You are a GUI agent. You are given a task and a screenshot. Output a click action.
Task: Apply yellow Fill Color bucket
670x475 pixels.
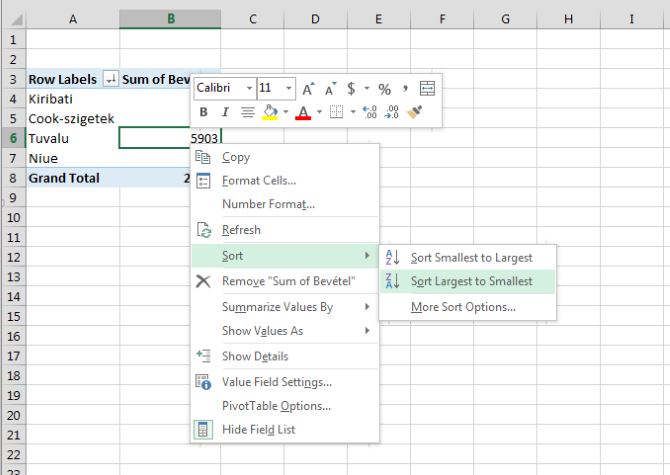coord(270,112)
